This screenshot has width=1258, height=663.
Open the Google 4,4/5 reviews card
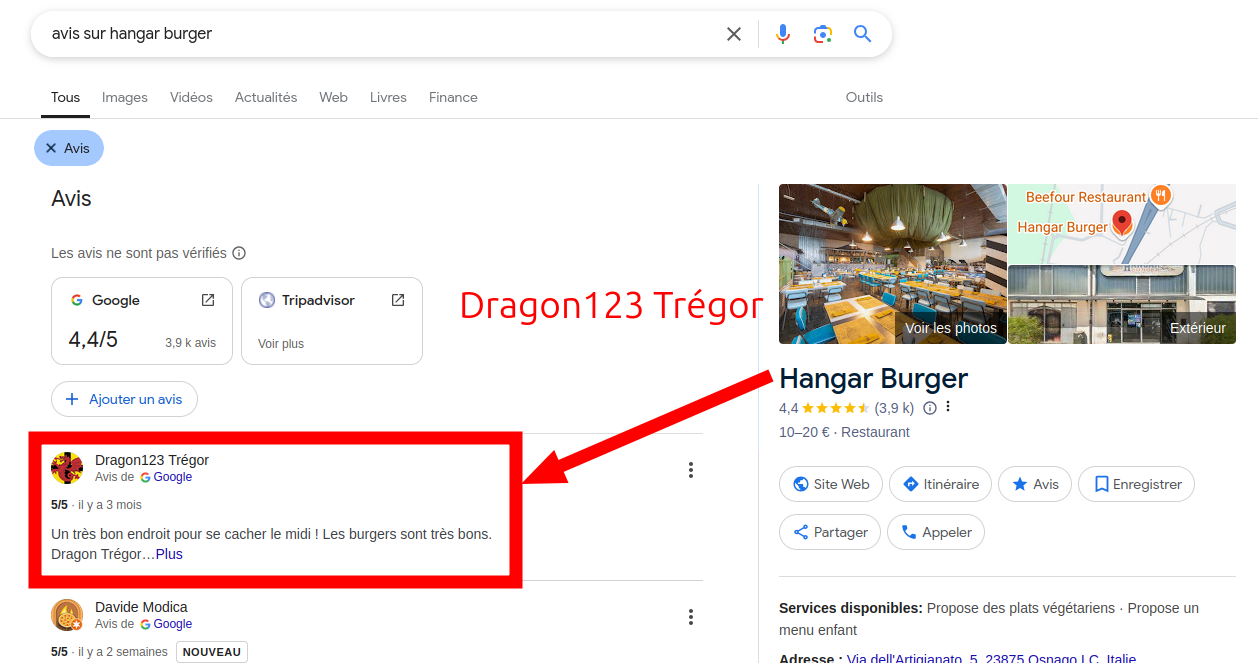point(142,321)
